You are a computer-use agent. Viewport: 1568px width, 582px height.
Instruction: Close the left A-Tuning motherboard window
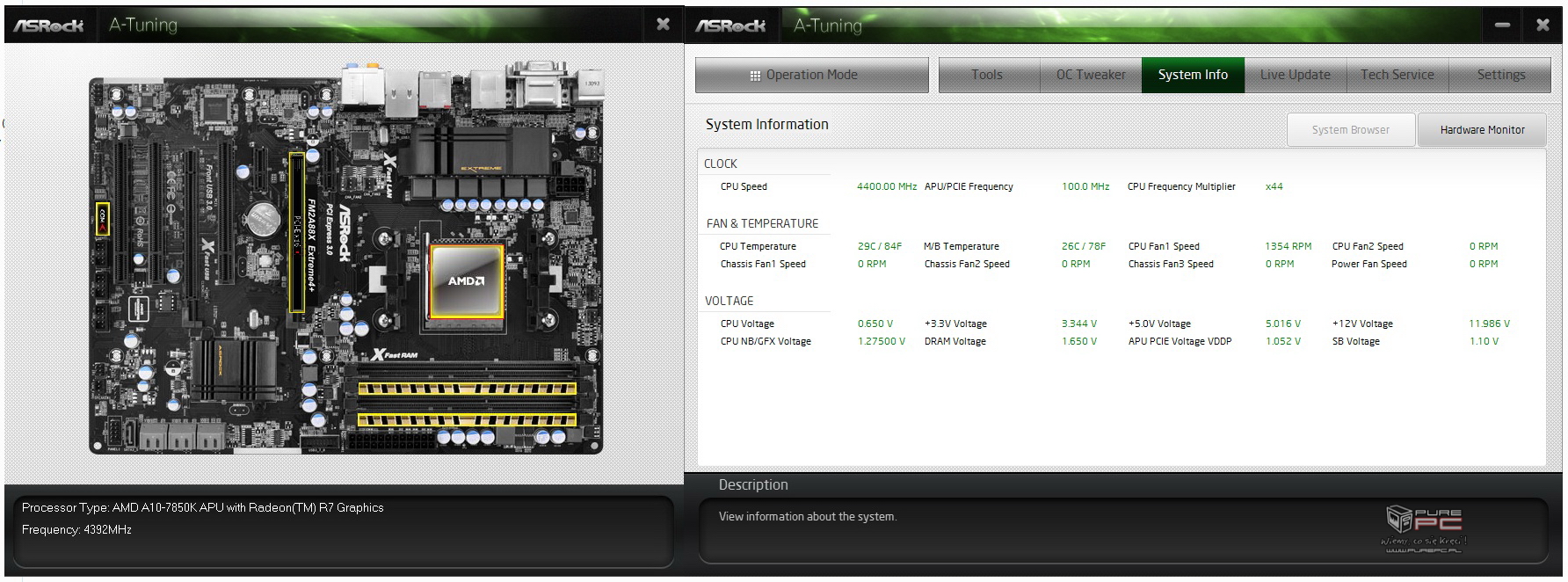point(664,25)
